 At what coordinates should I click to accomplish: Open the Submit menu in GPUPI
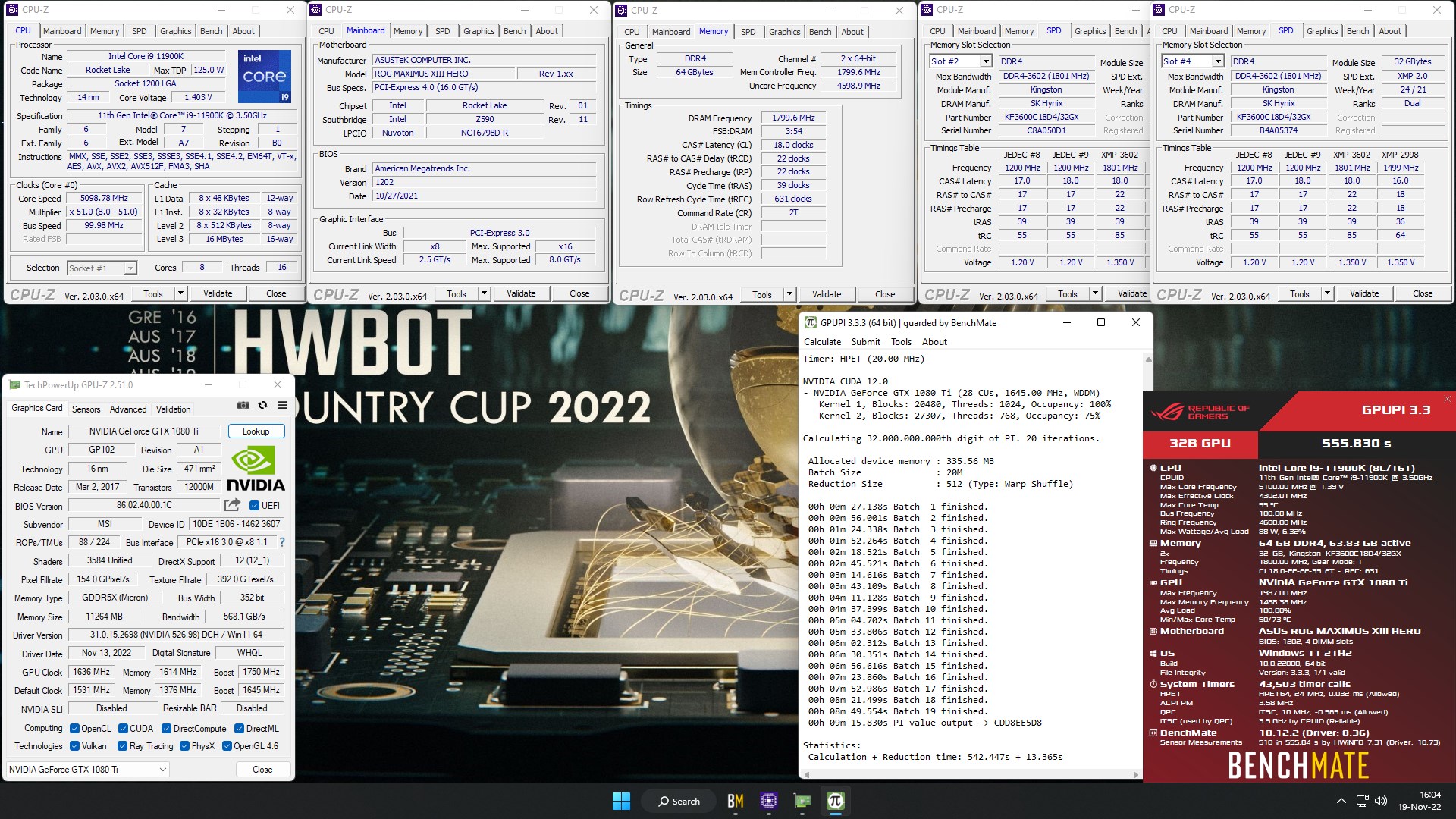coord(866,342)
